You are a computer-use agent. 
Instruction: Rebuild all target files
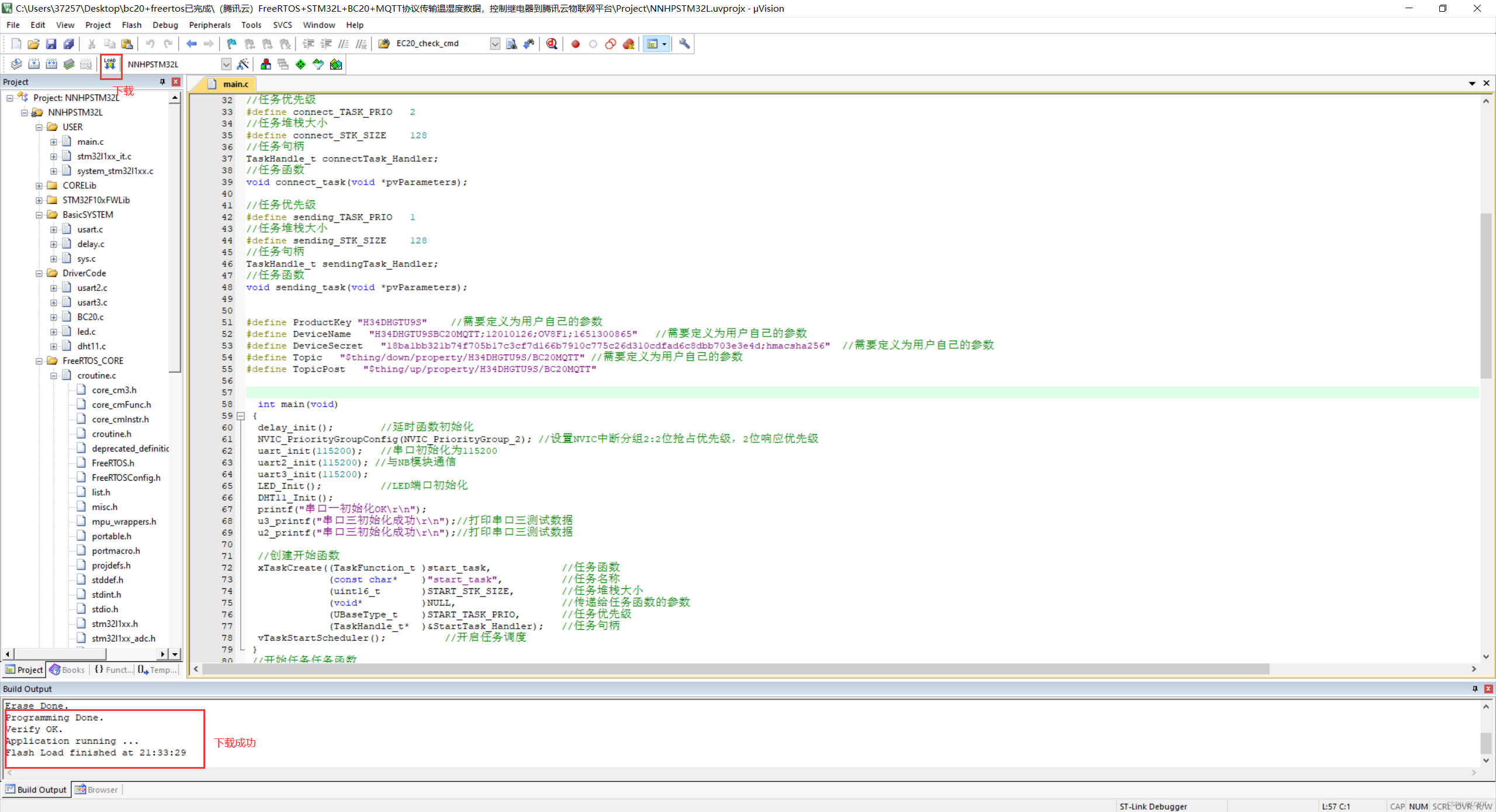click(51, 64)
